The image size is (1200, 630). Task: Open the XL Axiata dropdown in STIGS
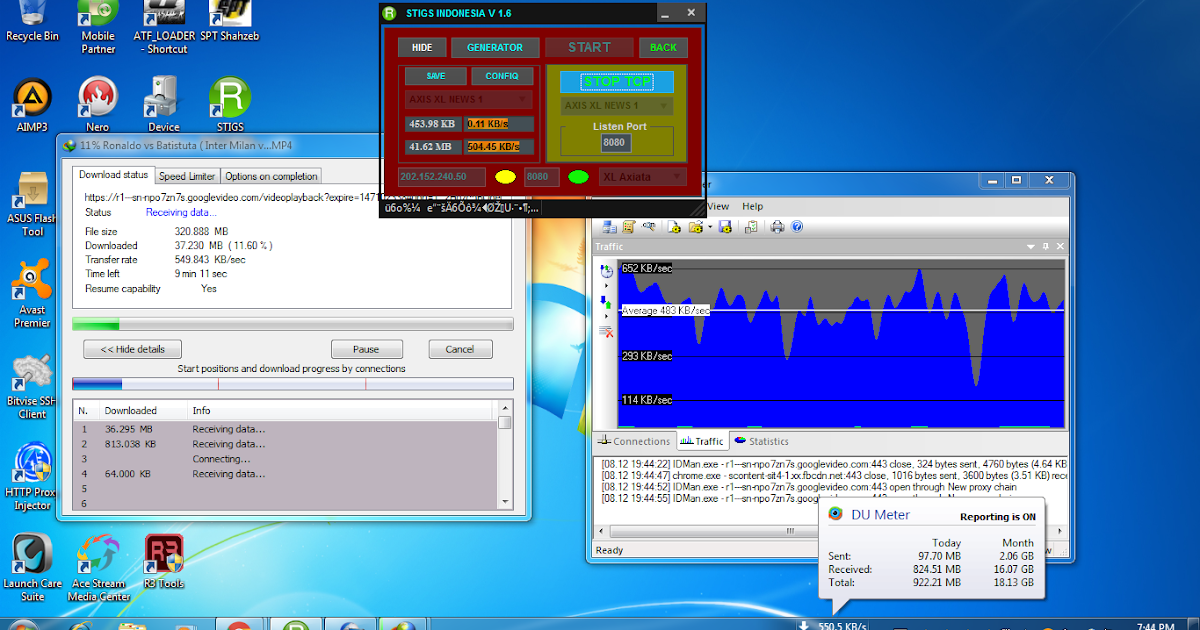coord(643,177)
